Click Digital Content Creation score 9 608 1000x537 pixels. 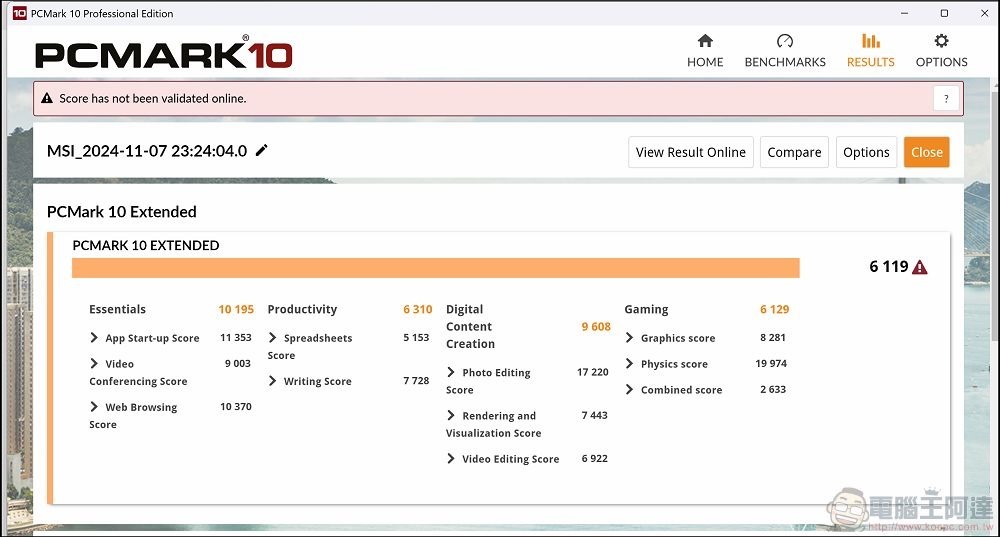point(596,327)
